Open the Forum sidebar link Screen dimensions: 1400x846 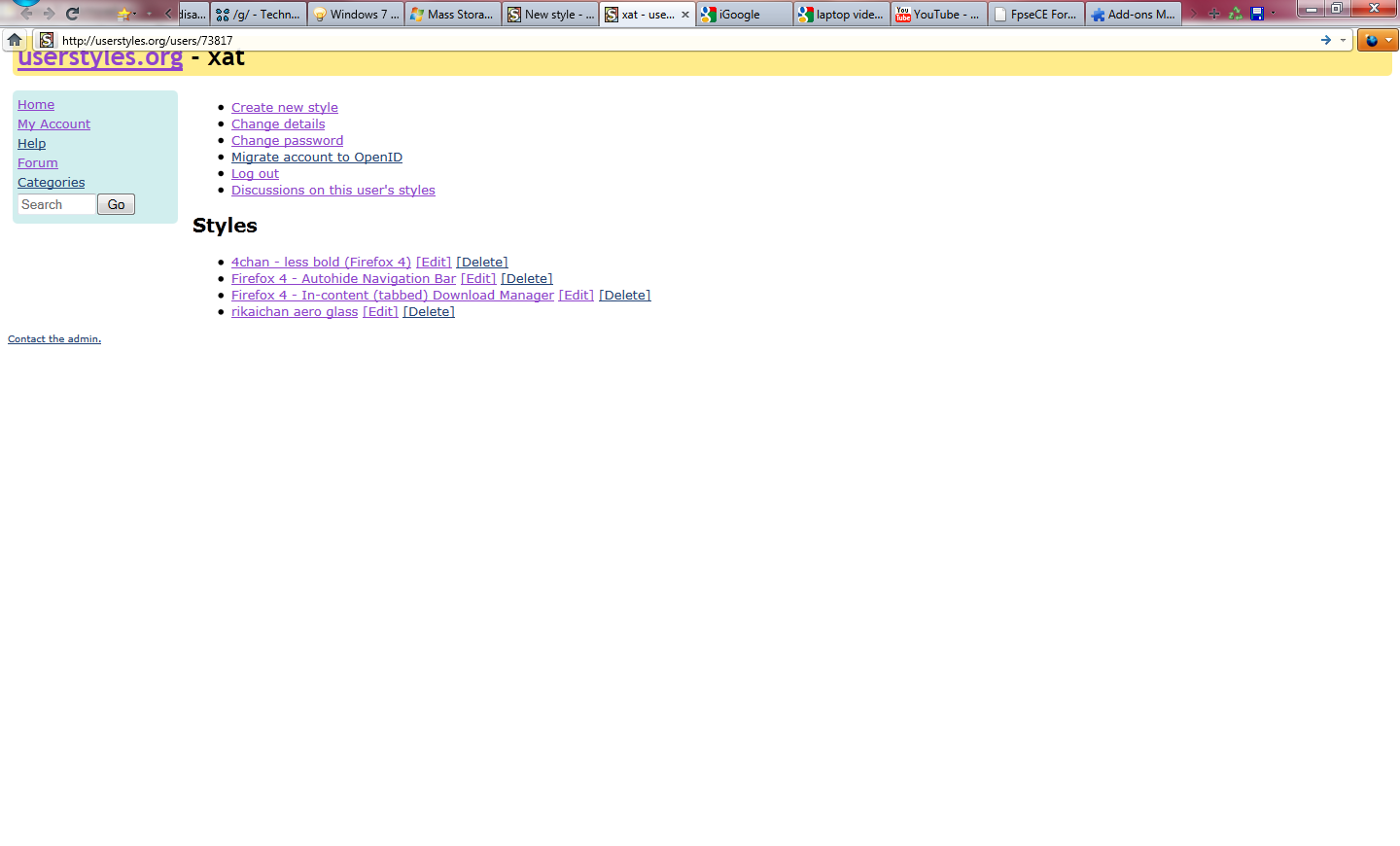coord(38,163)
